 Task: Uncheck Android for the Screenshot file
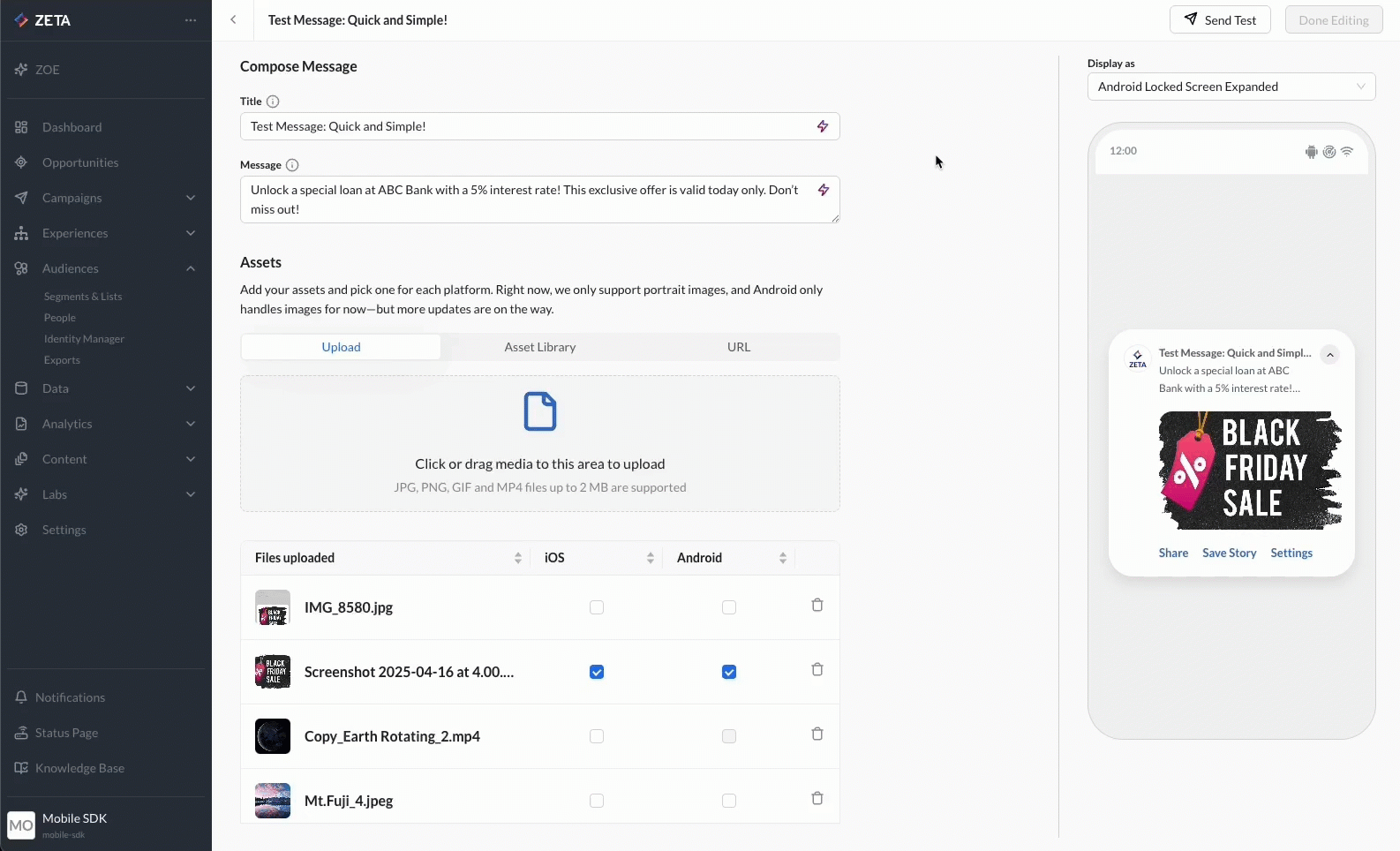click(x=729, y=672)
